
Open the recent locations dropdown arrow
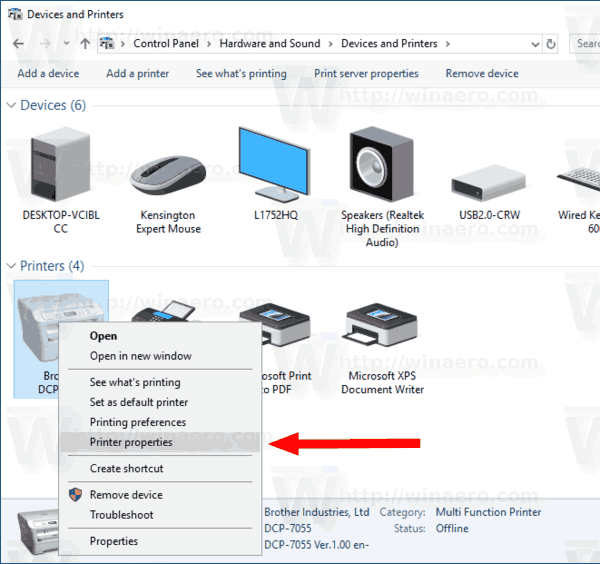[x=67, y=43]
